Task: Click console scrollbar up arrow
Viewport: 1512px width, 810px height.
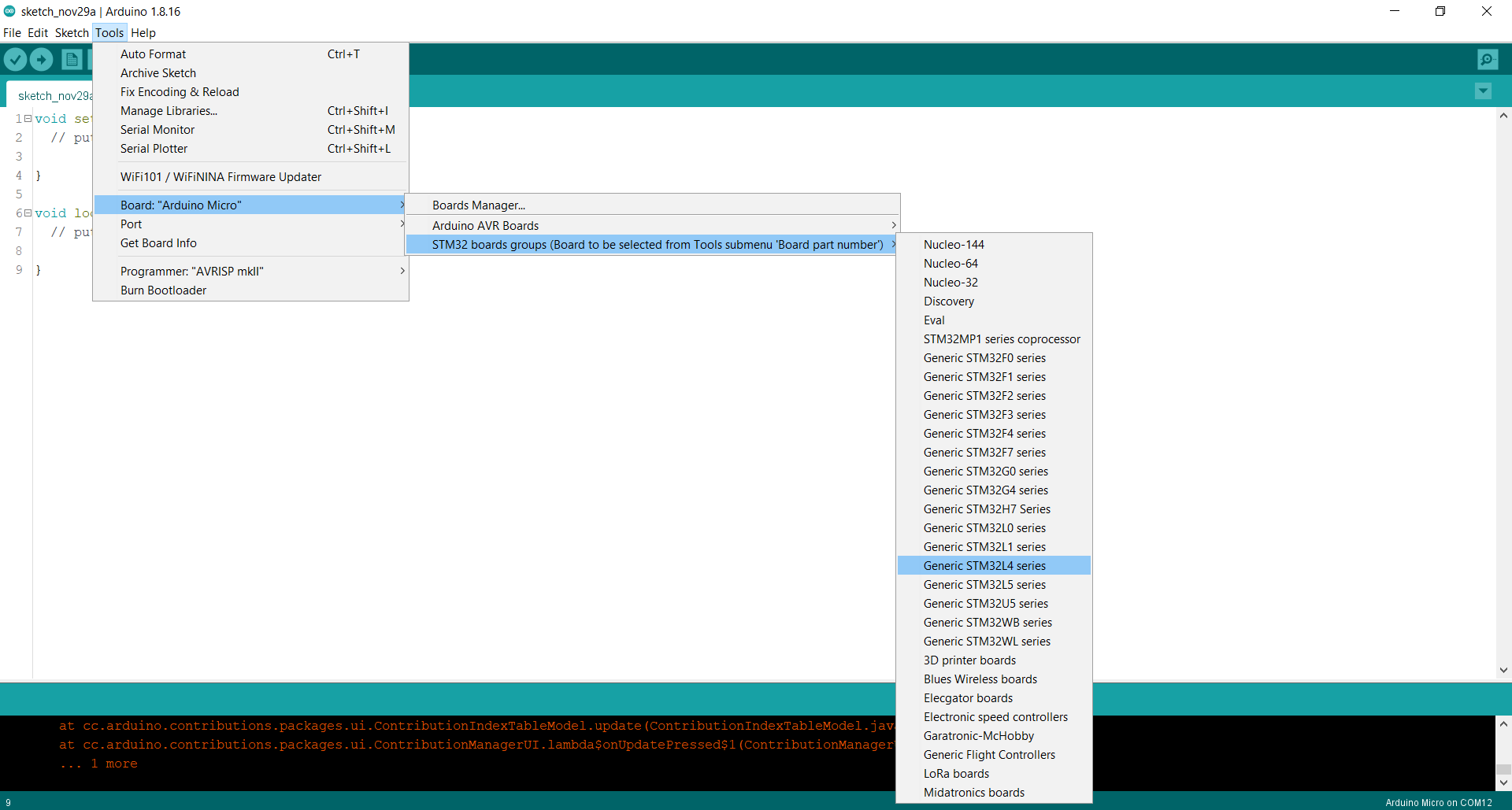Action: [x=1503, y=724]
